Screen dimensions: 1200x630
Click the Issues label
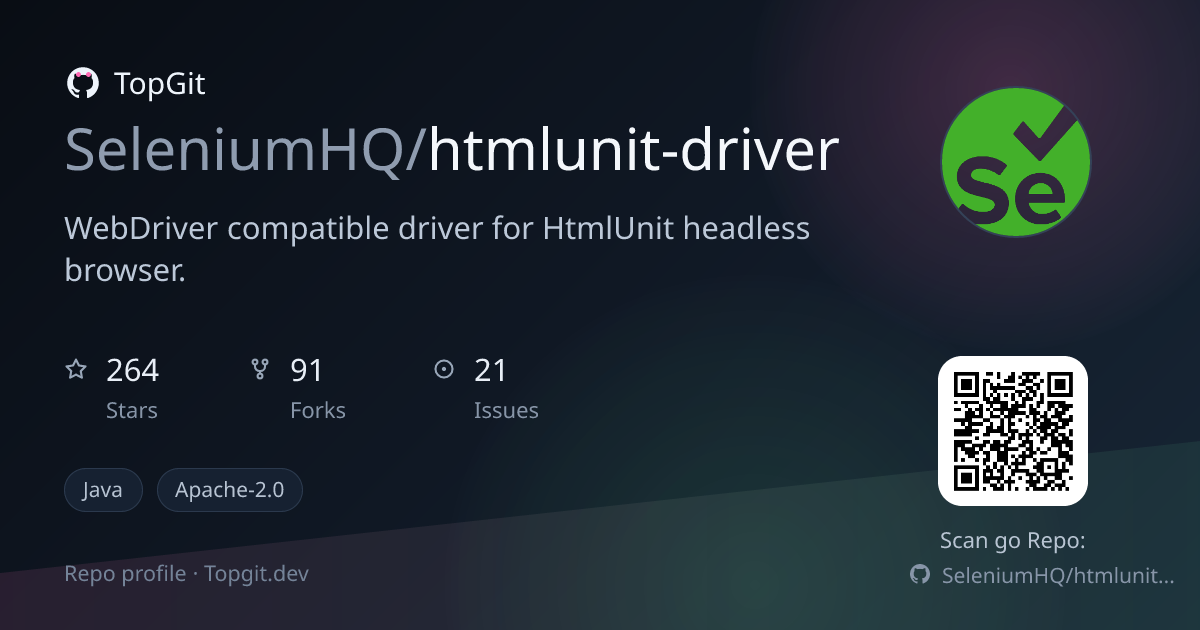point(506,410)
